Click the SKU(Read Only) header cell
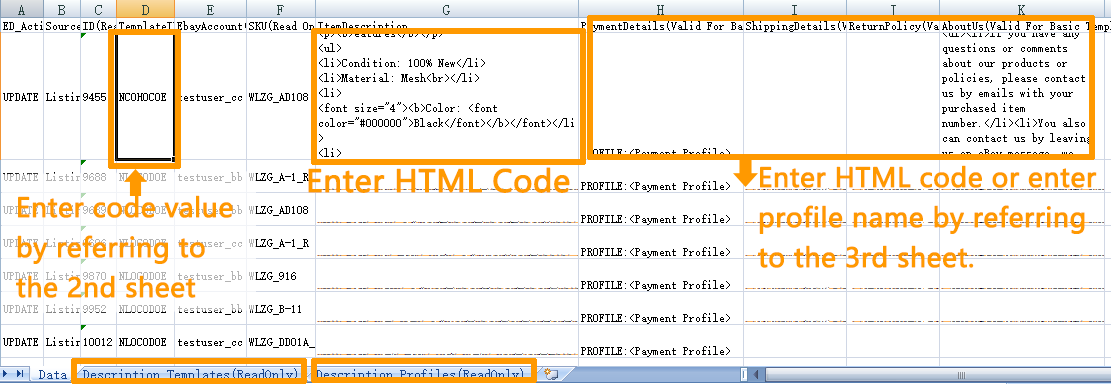Screen dimensions: 1111x384 click(x=281, y=26)
